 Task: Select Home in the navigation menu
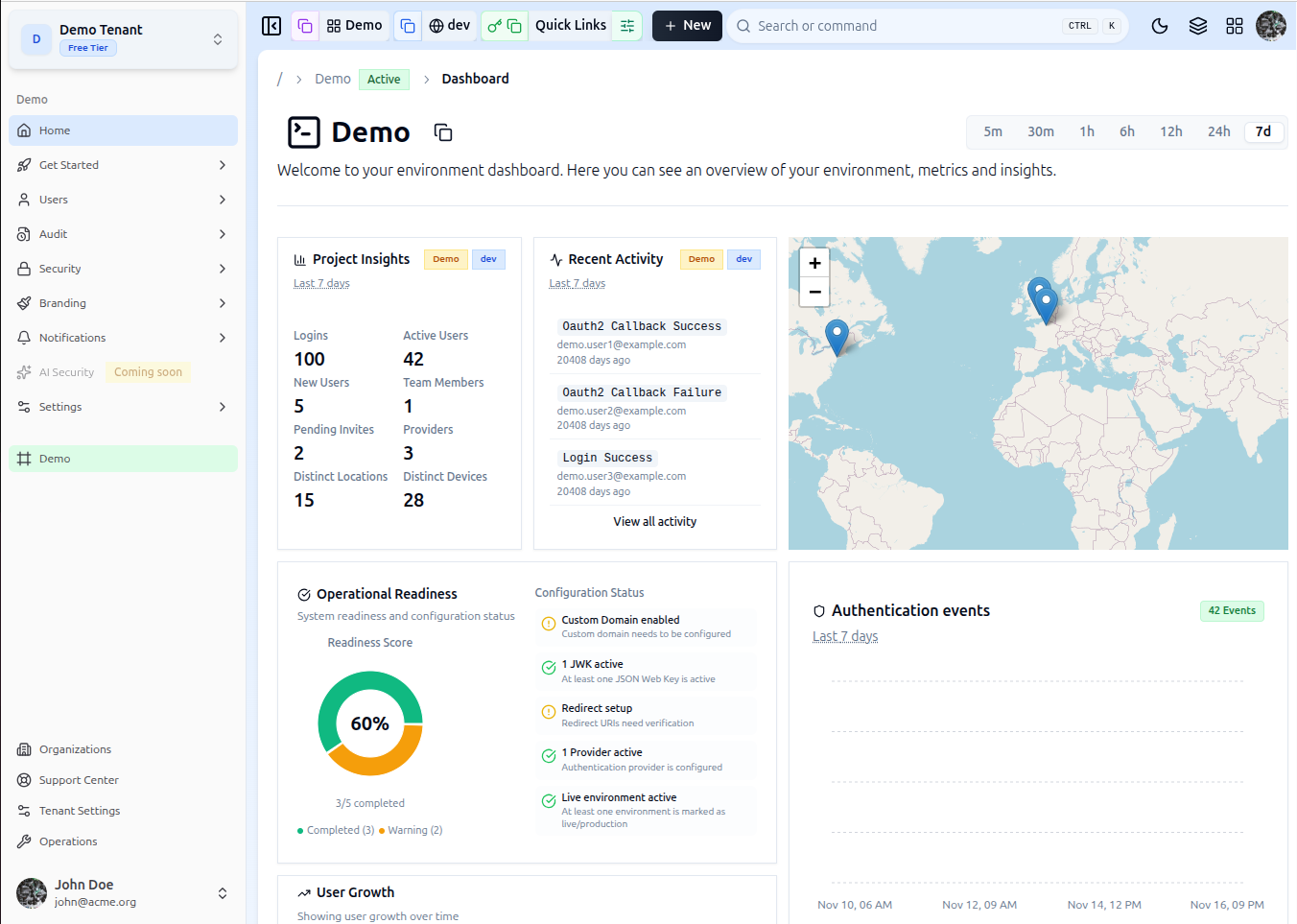click(57, 130)
